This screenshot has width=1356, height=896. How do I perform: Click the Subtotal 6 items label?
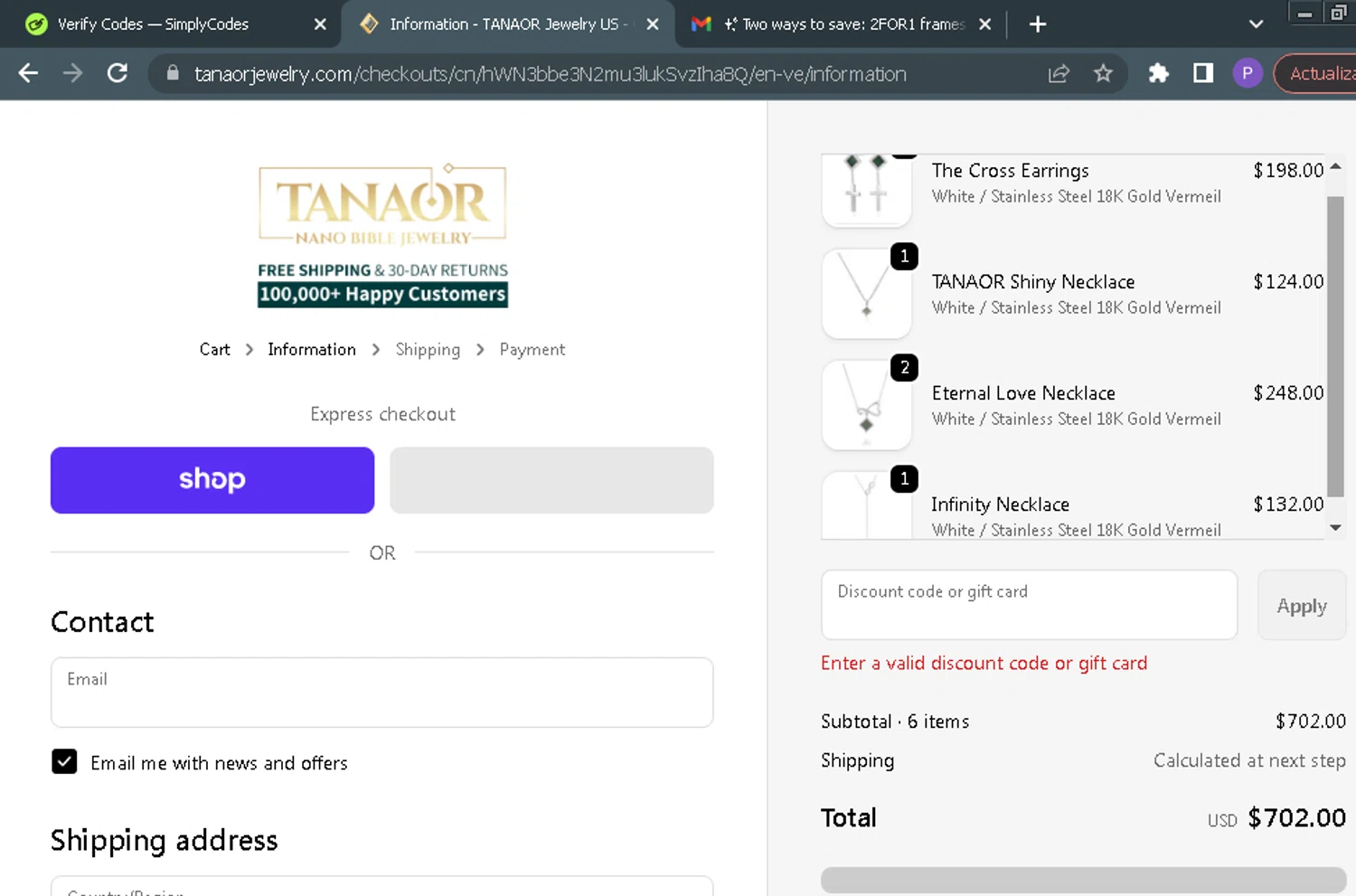pyautogui.click(x=895, y=722)
